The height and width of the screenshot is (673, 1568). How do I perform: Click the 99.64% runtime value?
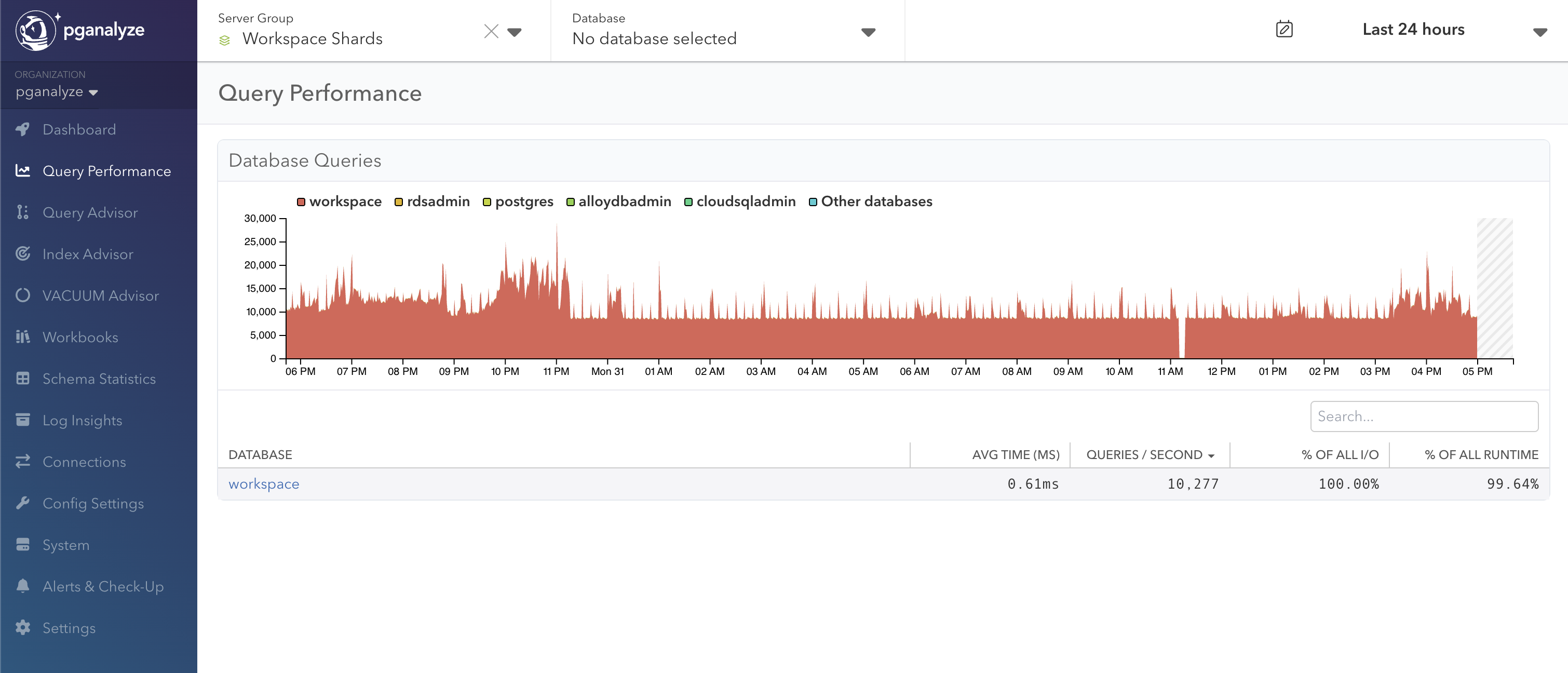[1512, 483]
